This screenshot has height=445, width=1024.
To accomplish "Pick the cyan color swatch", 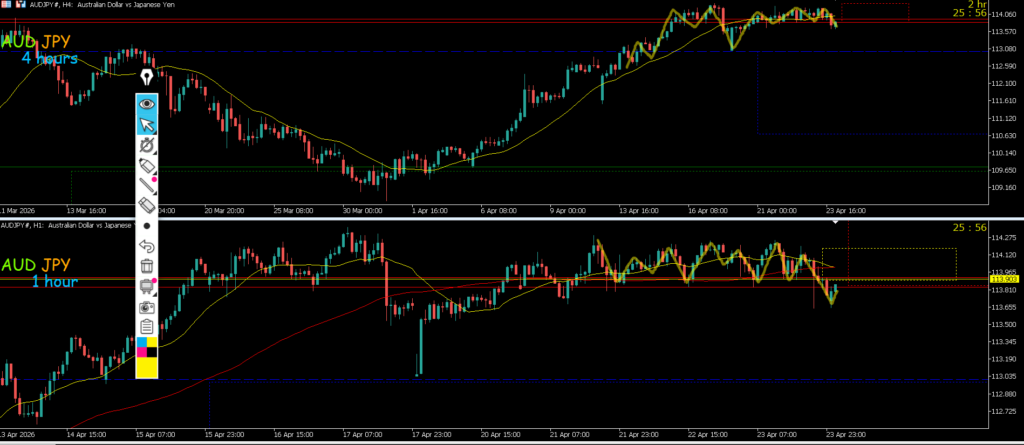I will [x=141, y=342].
